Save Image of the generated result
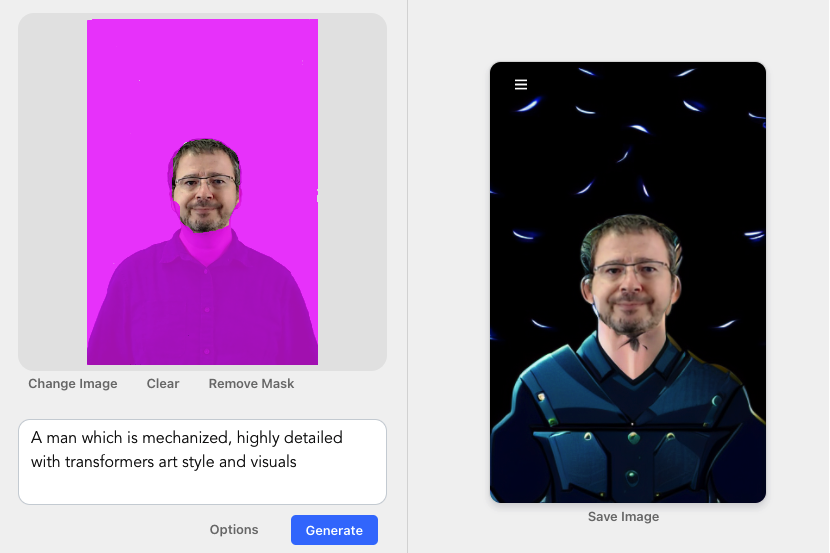830x553 pixels. [x=623, y=517]
